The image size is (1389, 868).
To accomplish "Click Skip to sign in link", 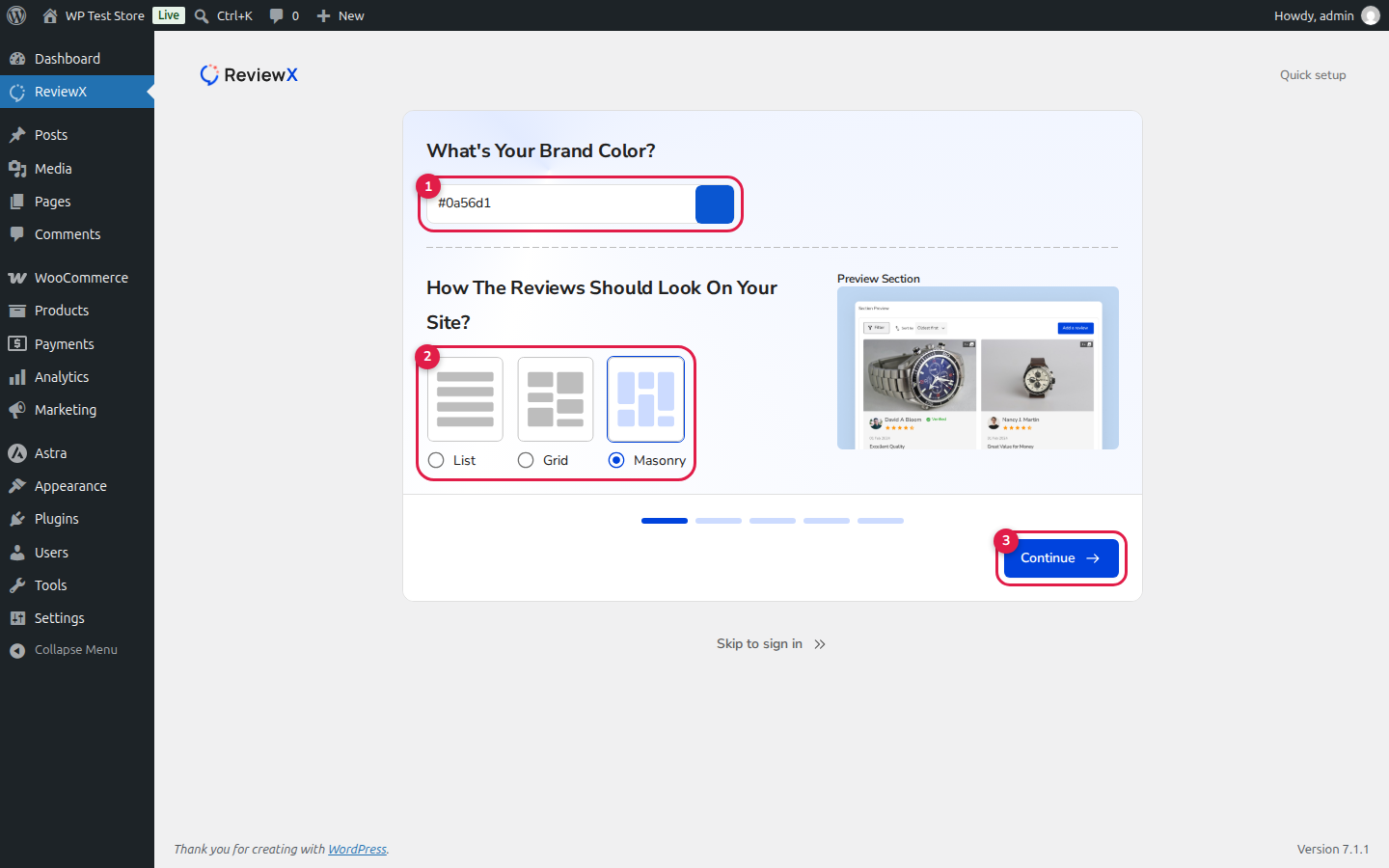I will coord(772,644).
